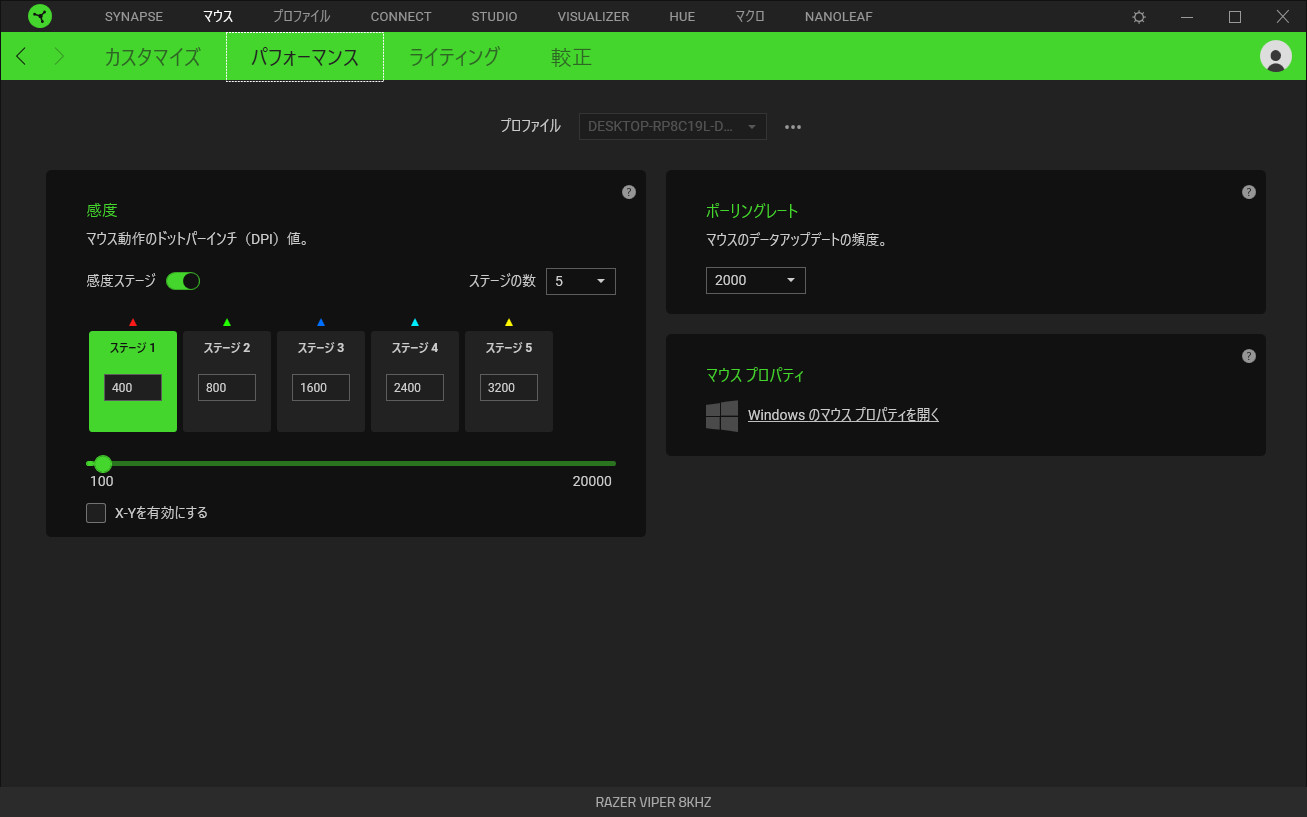
Task: Click the yellow marker above ステージ 5
Action: (509, 322)
